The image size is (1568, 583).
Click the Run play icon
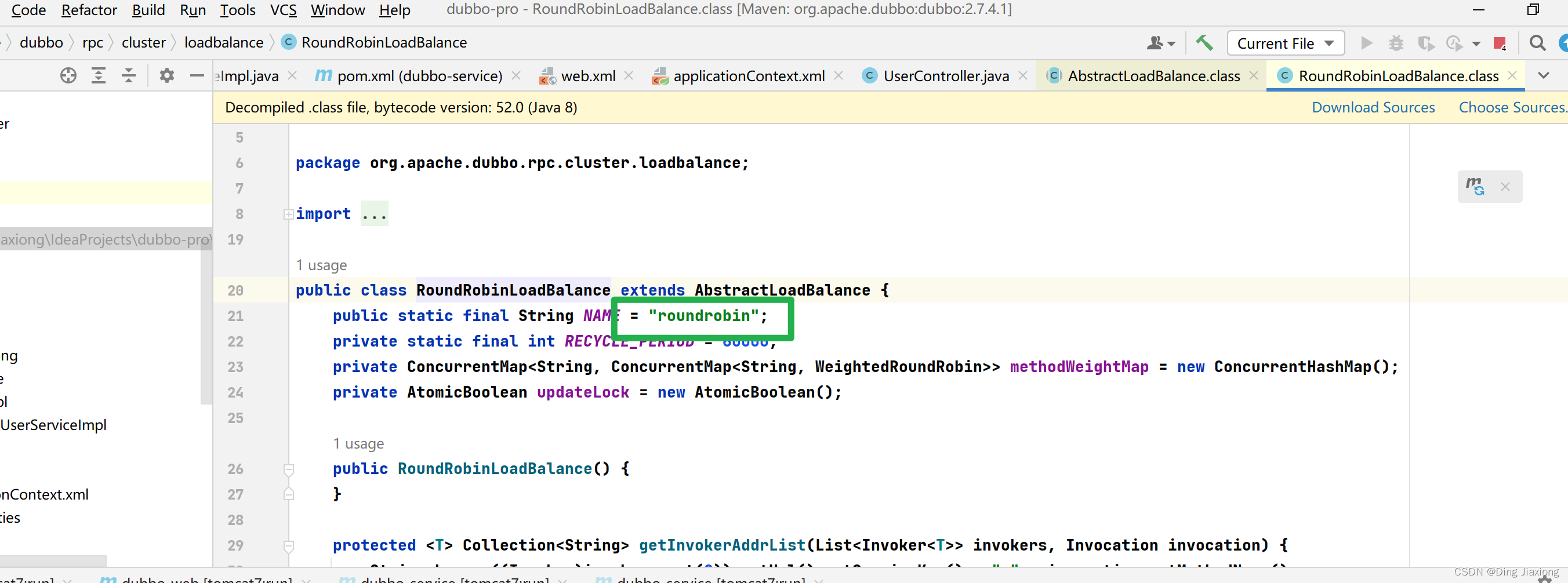pyautogui.click(x=1367, y=43)
